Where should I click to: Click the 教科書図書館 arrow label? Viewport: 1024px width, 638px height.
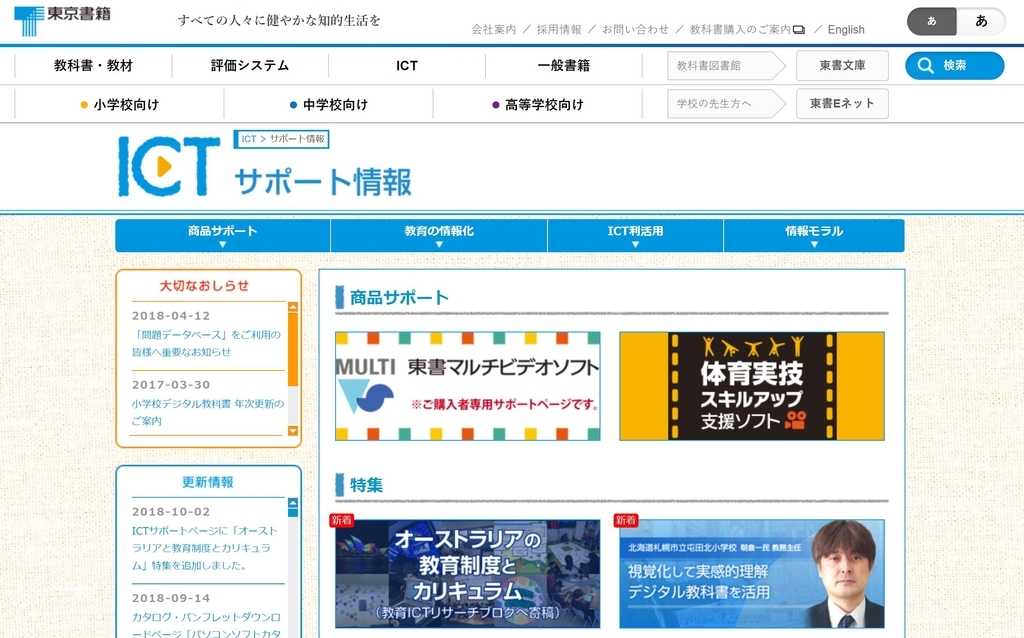tap(726, 65)
